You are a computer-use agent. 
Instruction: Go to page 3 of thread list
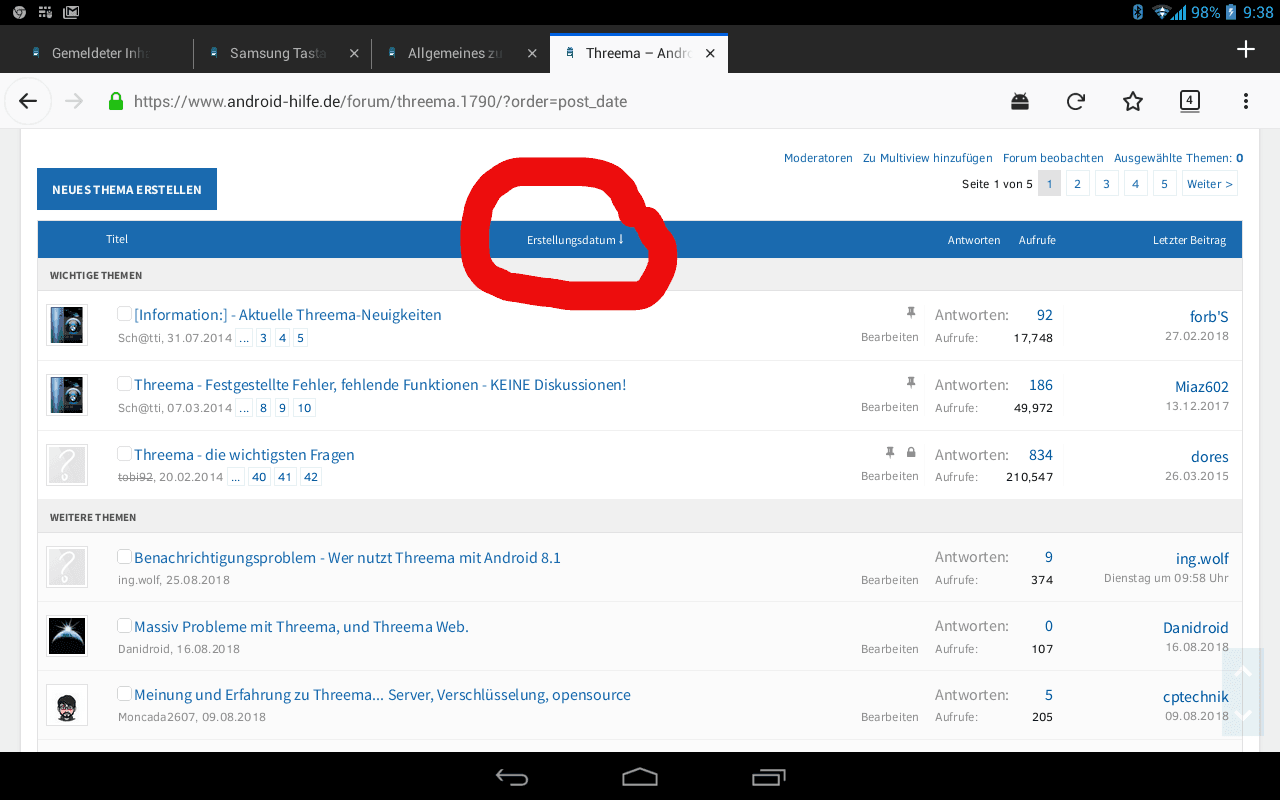(x=1106, y=184)
